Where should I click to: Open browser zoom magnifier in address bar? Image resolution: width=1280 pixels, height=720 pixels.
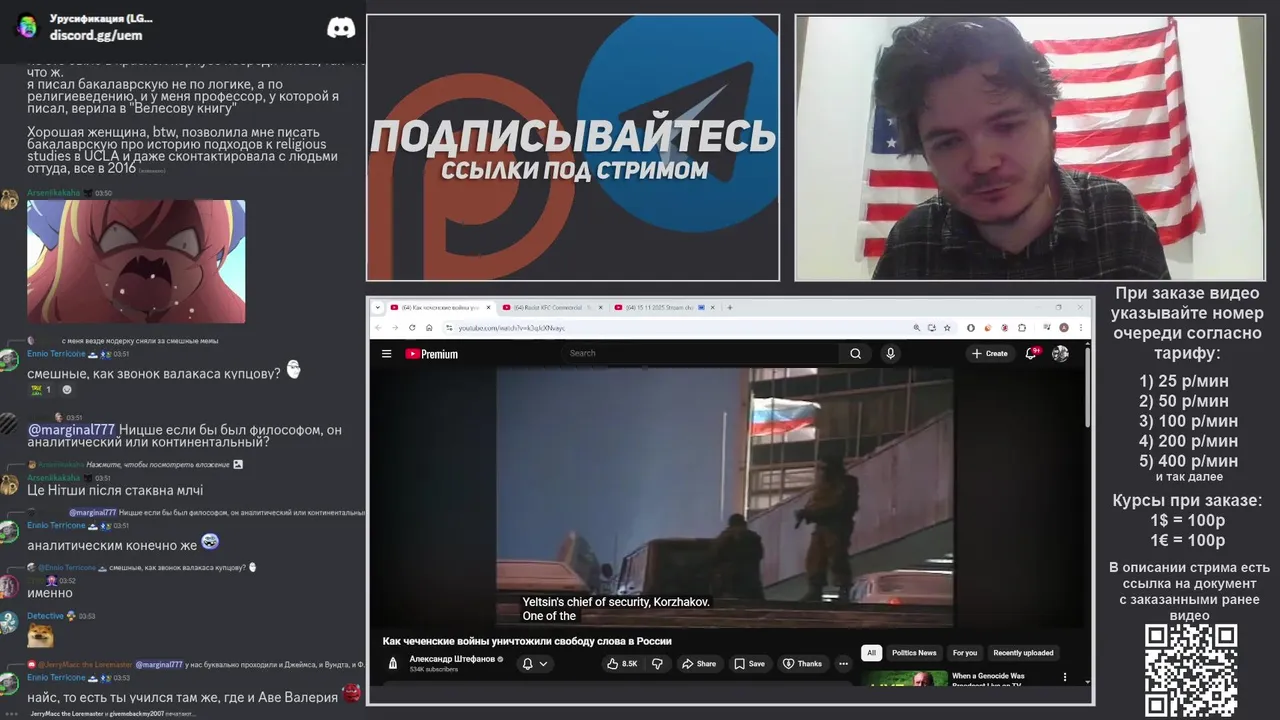click(916, 328)
